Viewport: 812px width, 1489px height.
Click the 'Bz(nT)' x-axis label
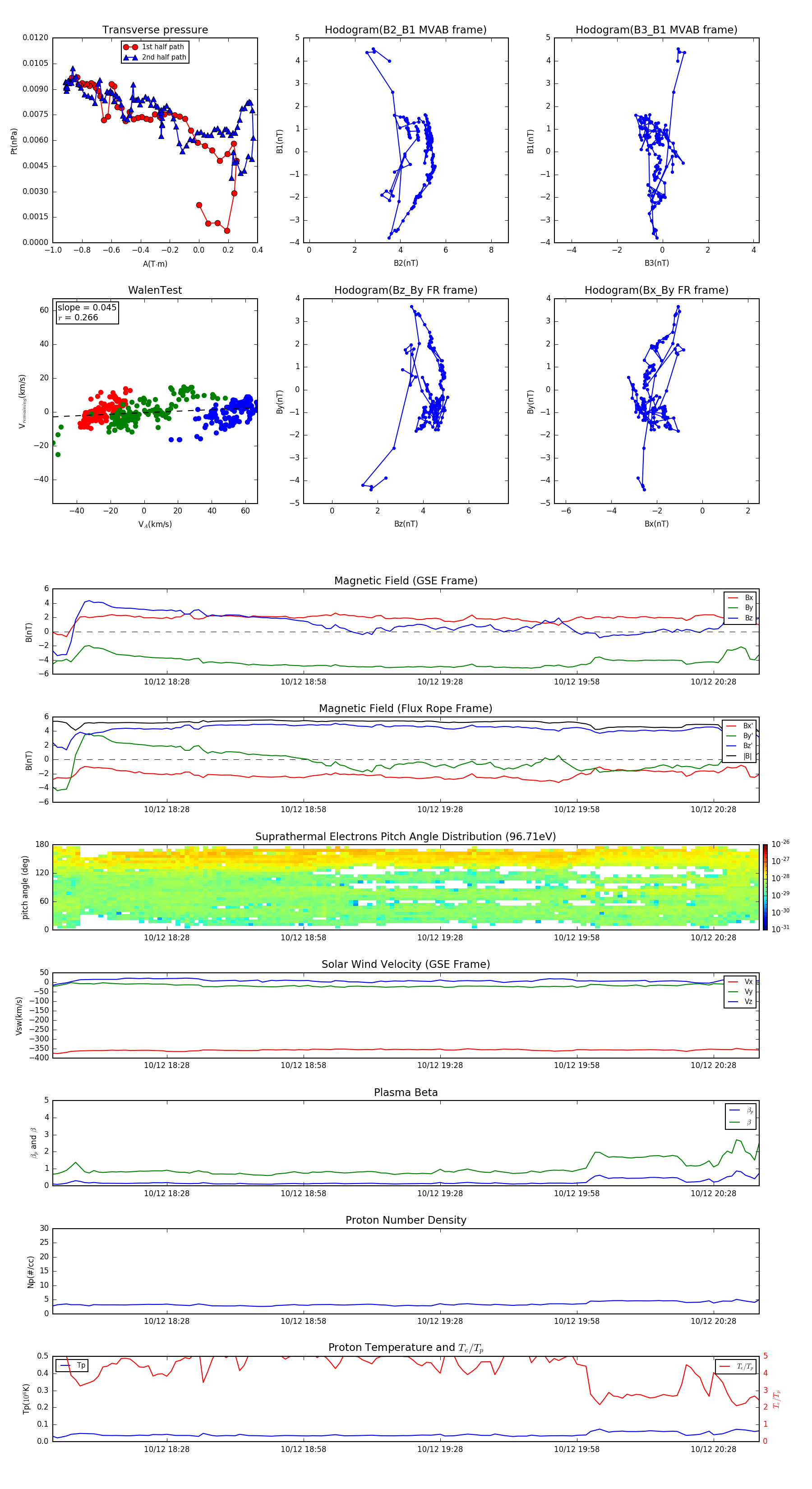pyautogui.click(x=406, y=524)
